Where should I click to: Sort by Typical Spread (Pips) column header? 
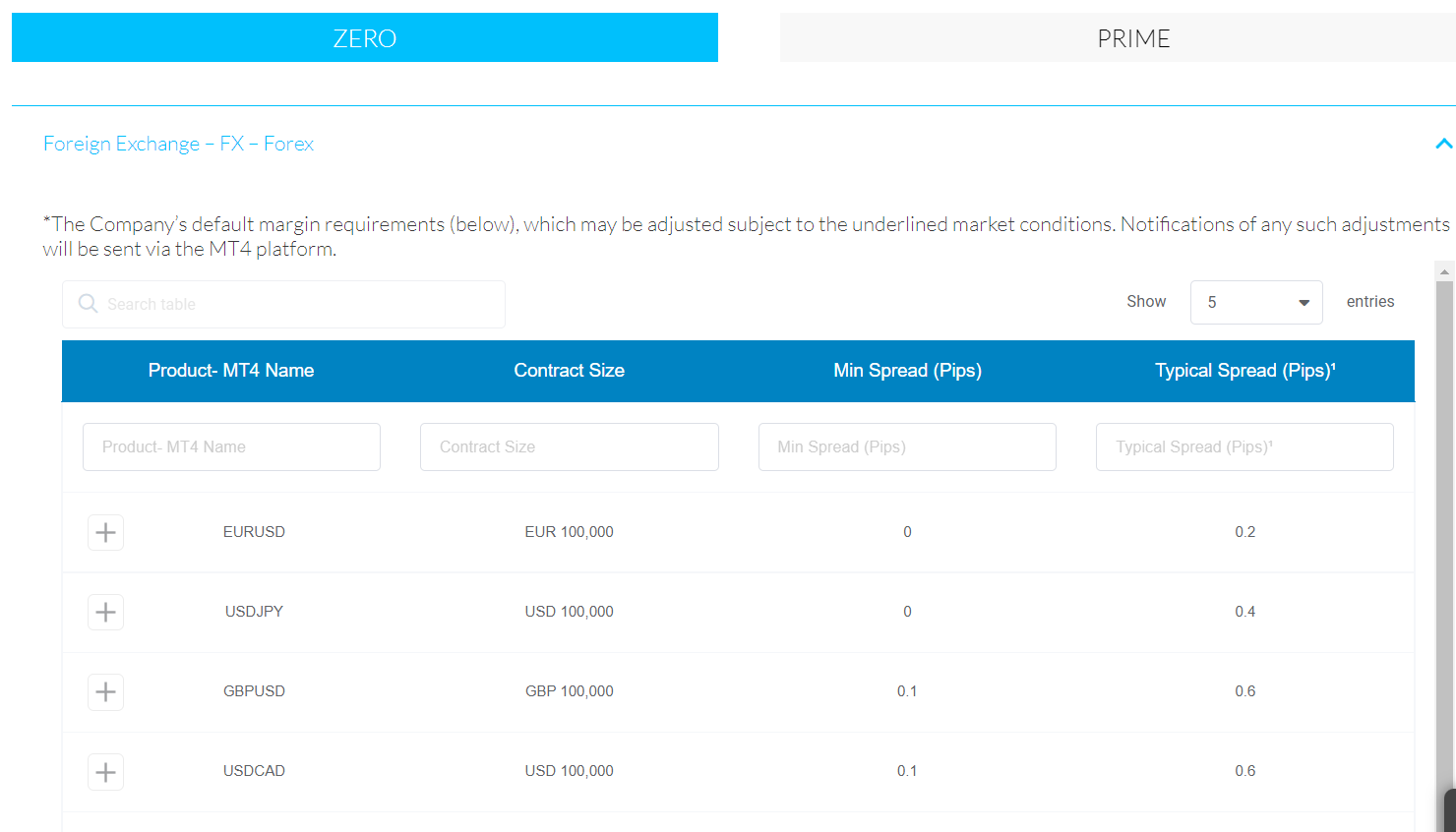tap(1244, 371)
